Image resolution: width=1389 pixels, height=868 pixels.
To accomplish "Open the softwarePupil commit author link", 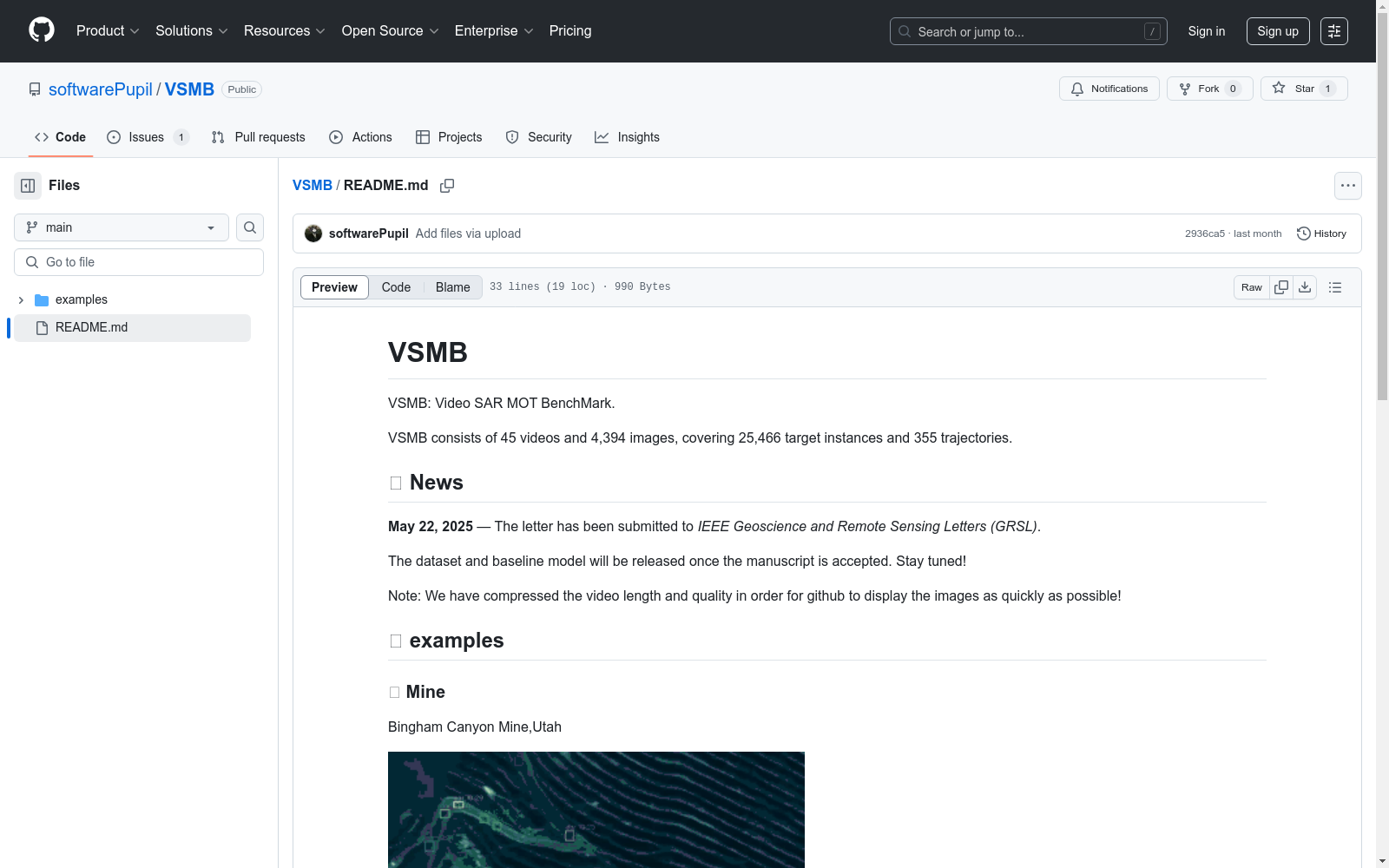I will pyautogui.click(x=368, y=233).
